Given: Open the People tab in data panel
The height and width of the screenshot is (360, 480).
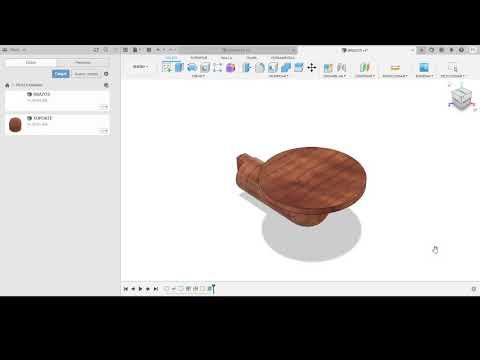Looking at the screenshot, I should (83, 63).
